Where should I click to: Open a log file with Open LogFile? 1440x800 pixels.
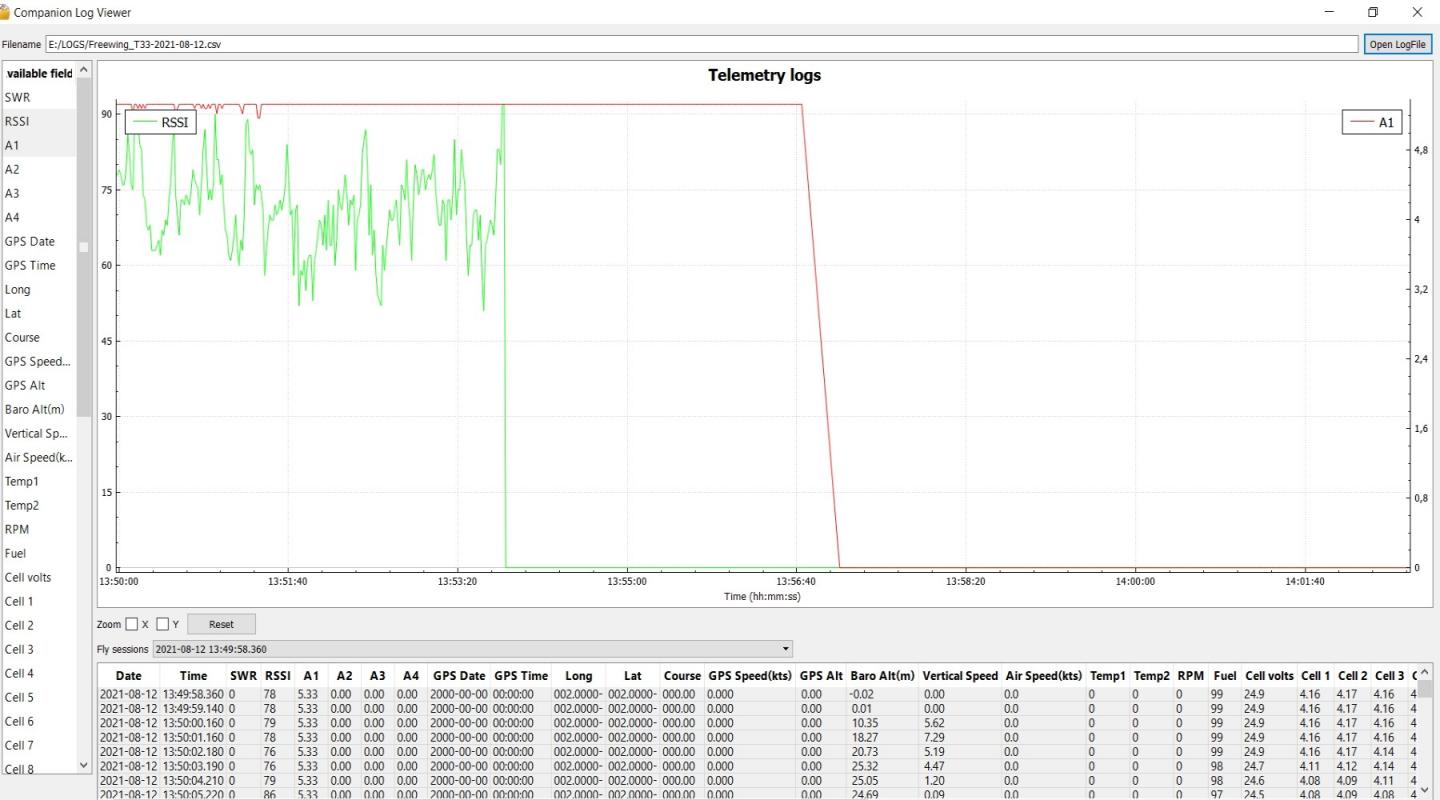pyautogui.click(x=1398, y=44)
